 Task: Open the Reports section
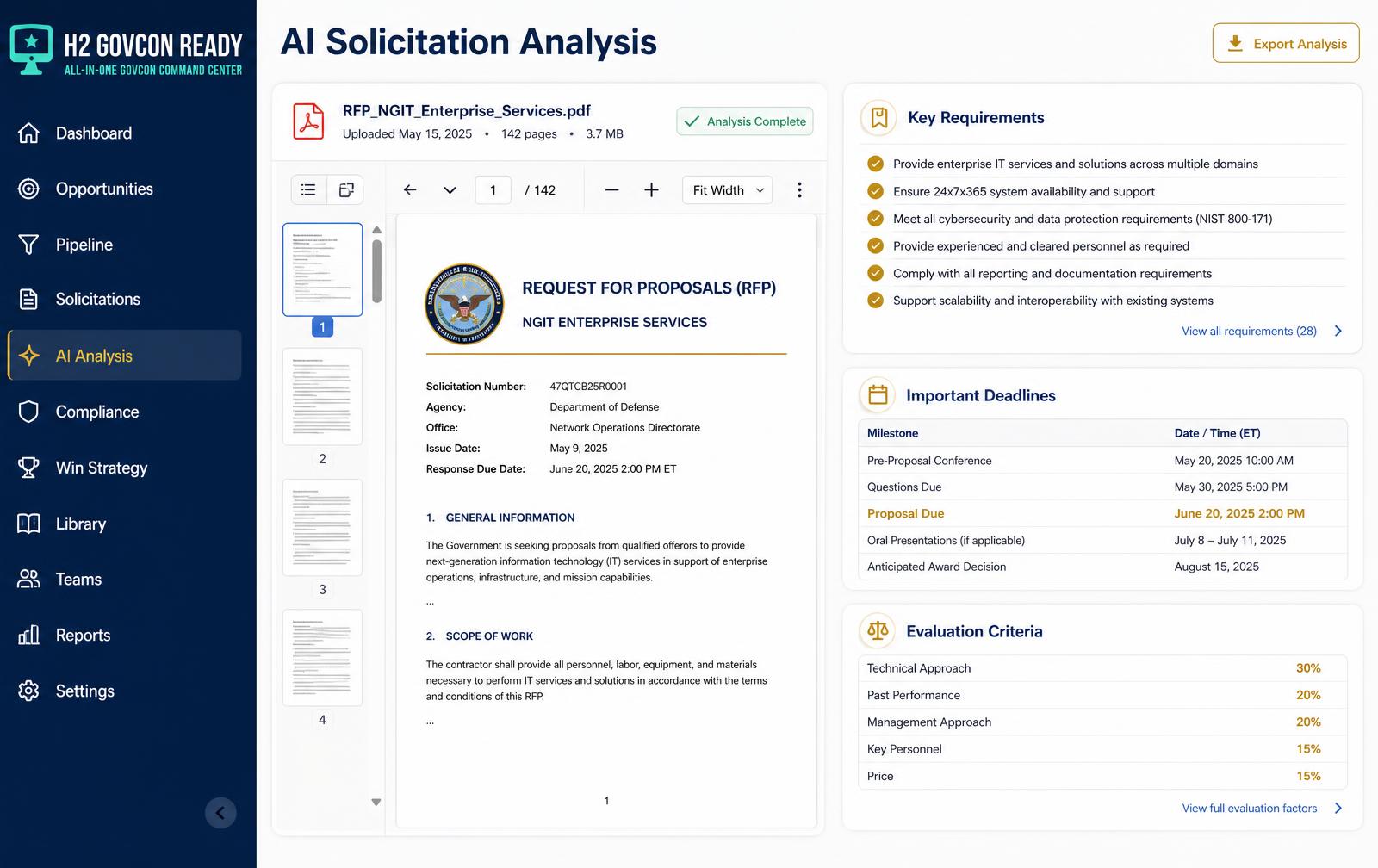click(x=84, y=635)
